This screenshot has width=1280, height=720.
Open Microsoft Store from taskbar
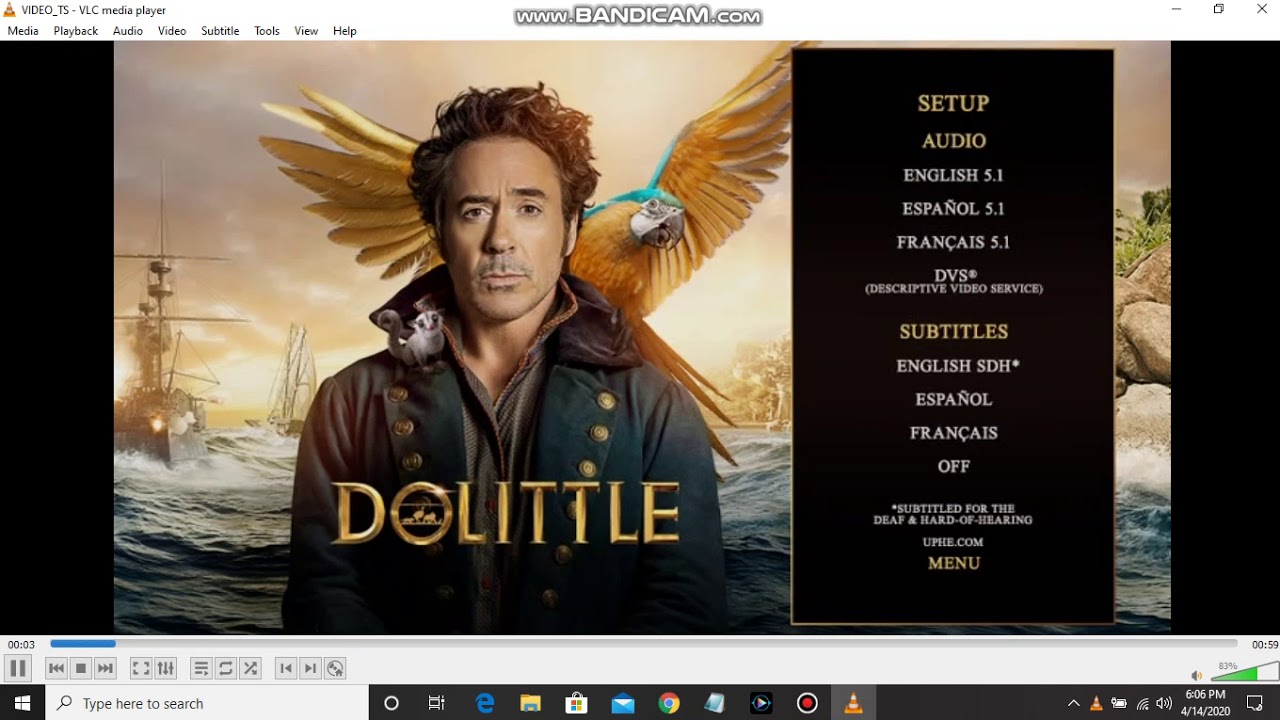tap(576, 703)
